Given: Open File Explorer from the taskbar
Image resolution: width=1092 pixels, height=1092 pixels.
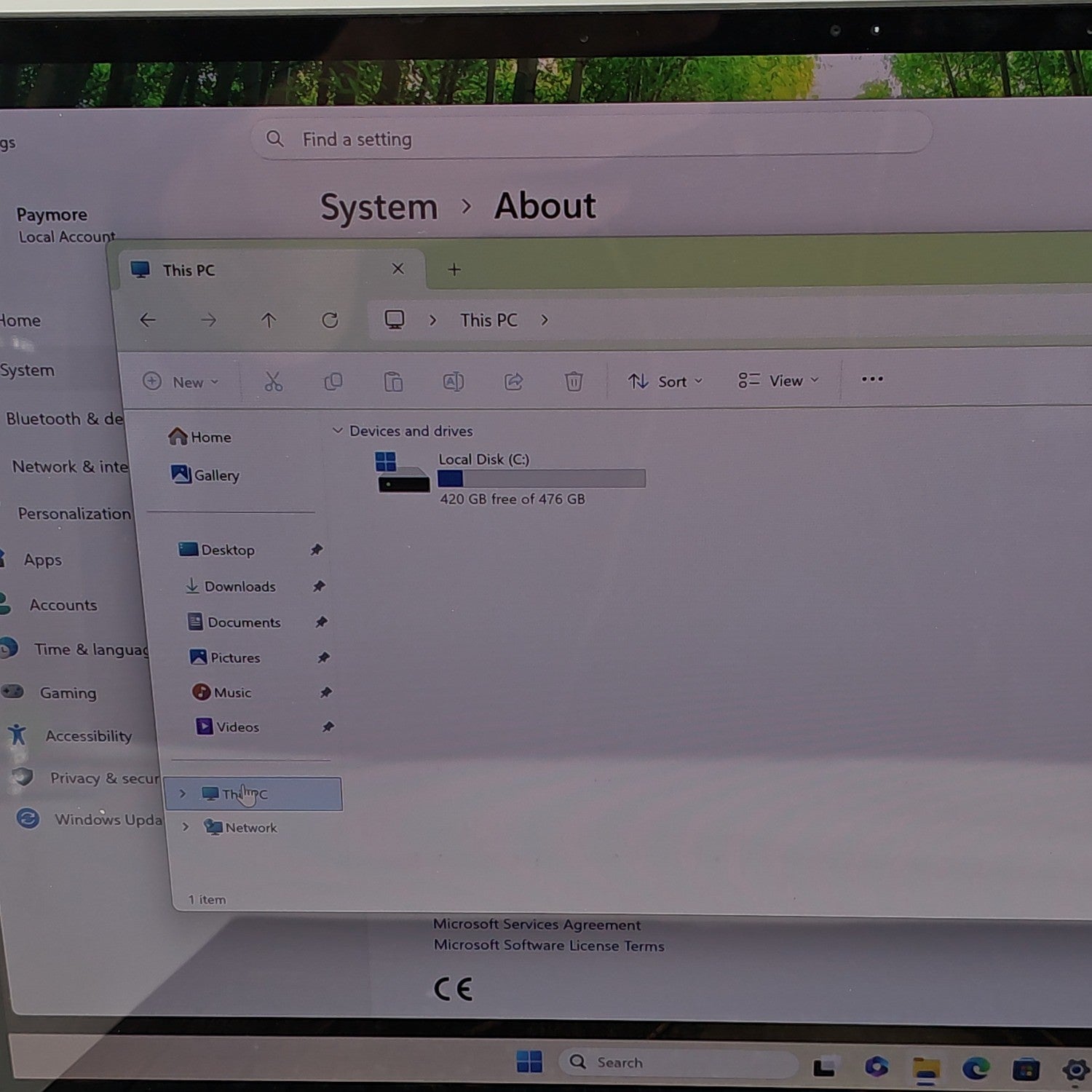Looking at the screenshot, I should [x=926, y=1069].
